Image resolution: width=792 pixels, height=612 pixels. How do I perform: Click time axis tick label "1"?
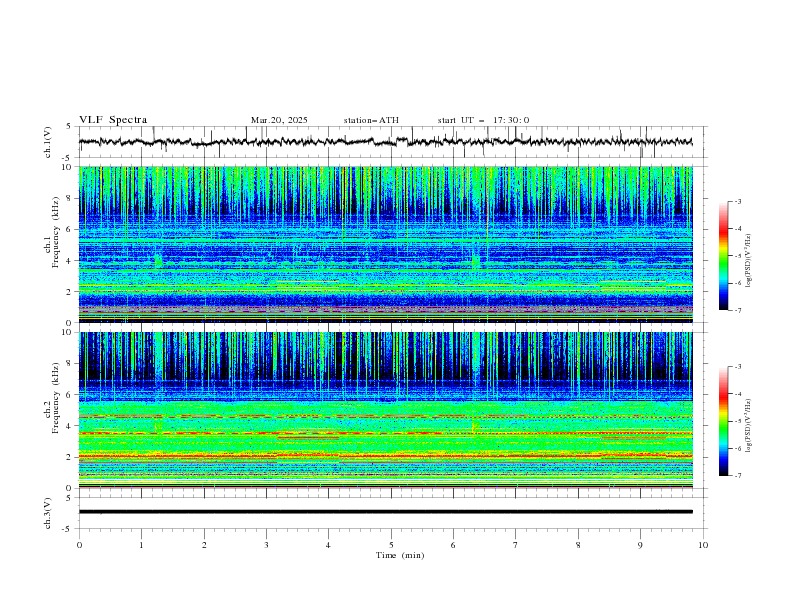click(141, 545)
